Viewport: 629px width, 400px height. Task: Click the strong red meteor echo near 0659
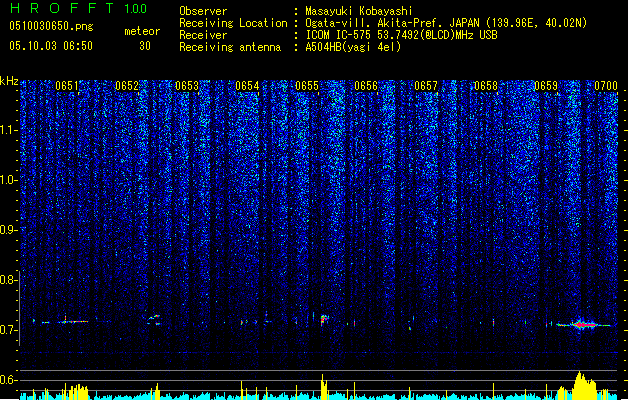[x=583, y=324]
